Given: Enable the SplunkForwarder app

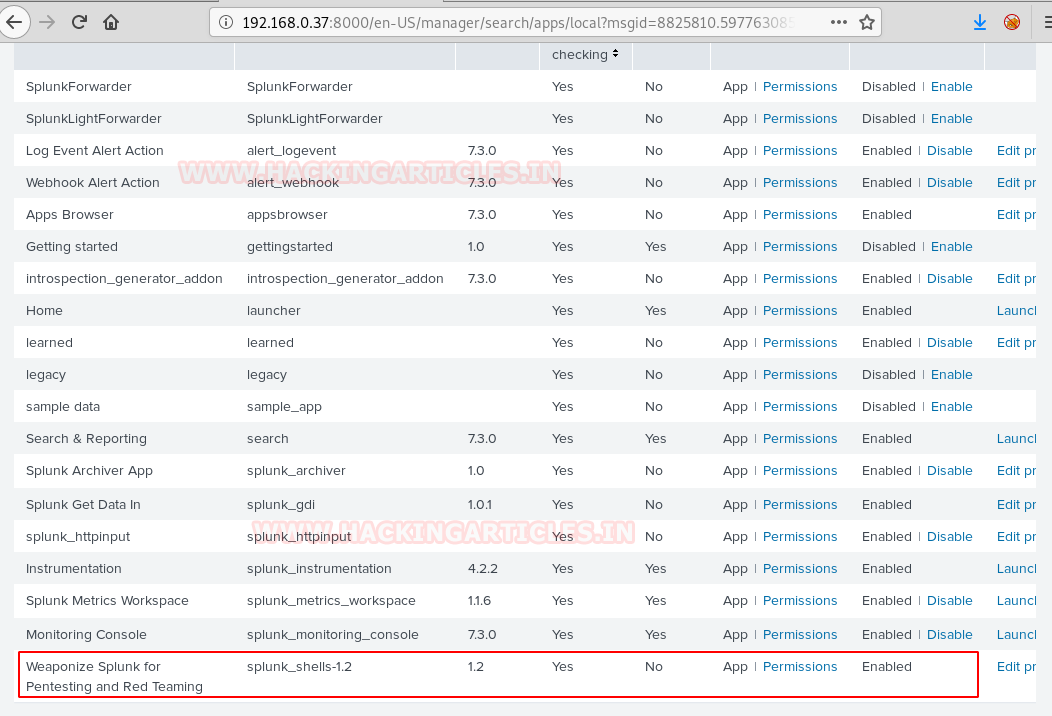Looking at the screenshot, I should click(951, 87).
